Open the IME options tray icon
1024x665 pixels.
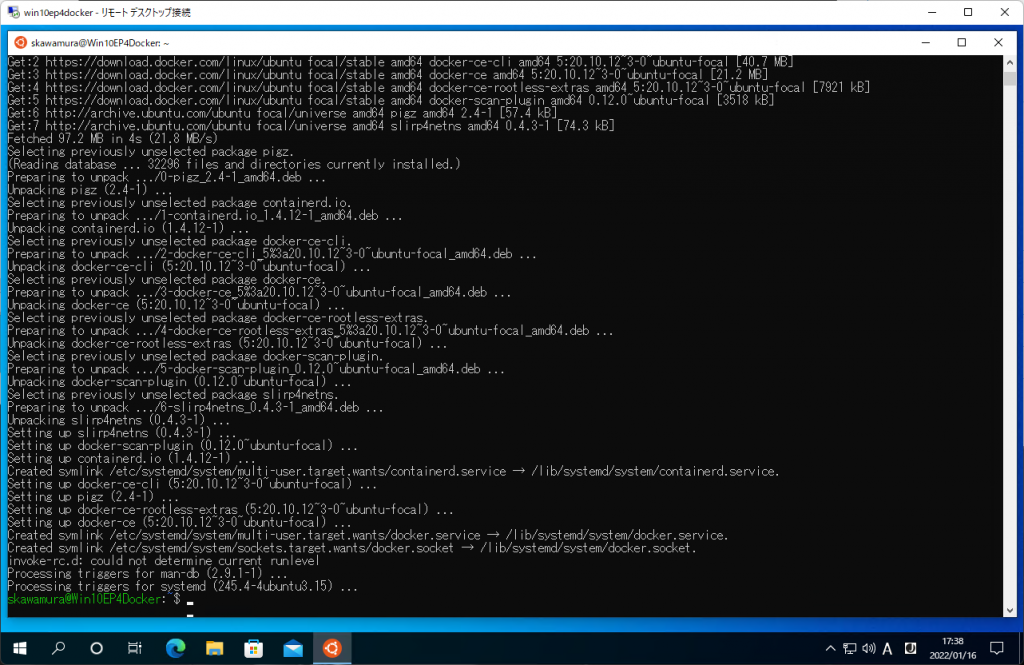click(x=910, y=648)
